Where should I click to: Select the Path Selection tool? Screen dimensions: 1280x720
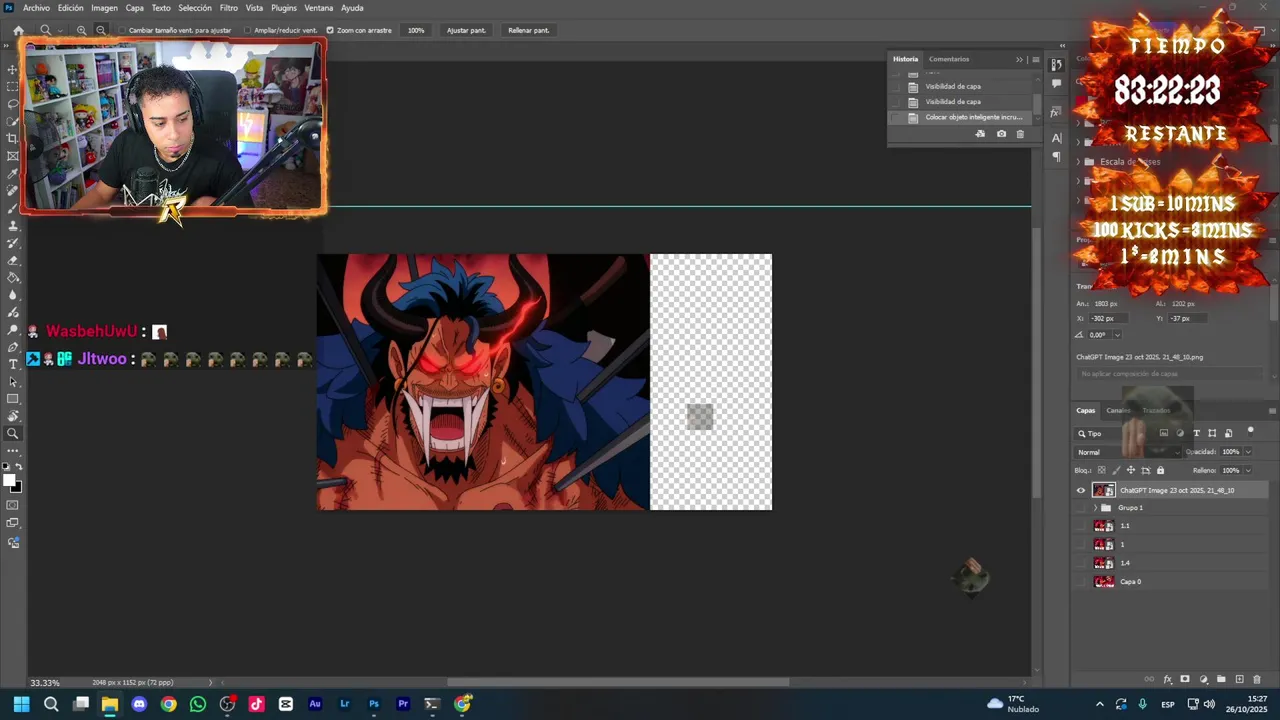point(13,382)
